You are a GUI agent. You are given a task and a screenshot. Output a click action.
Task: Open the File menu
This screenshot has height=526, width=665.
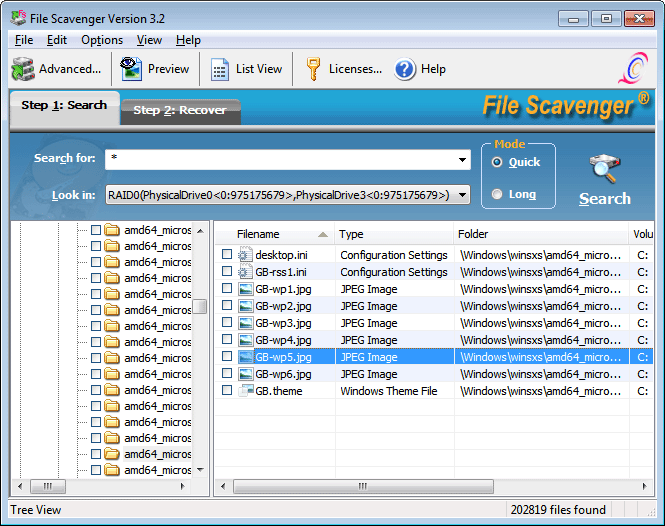(24, 40)
